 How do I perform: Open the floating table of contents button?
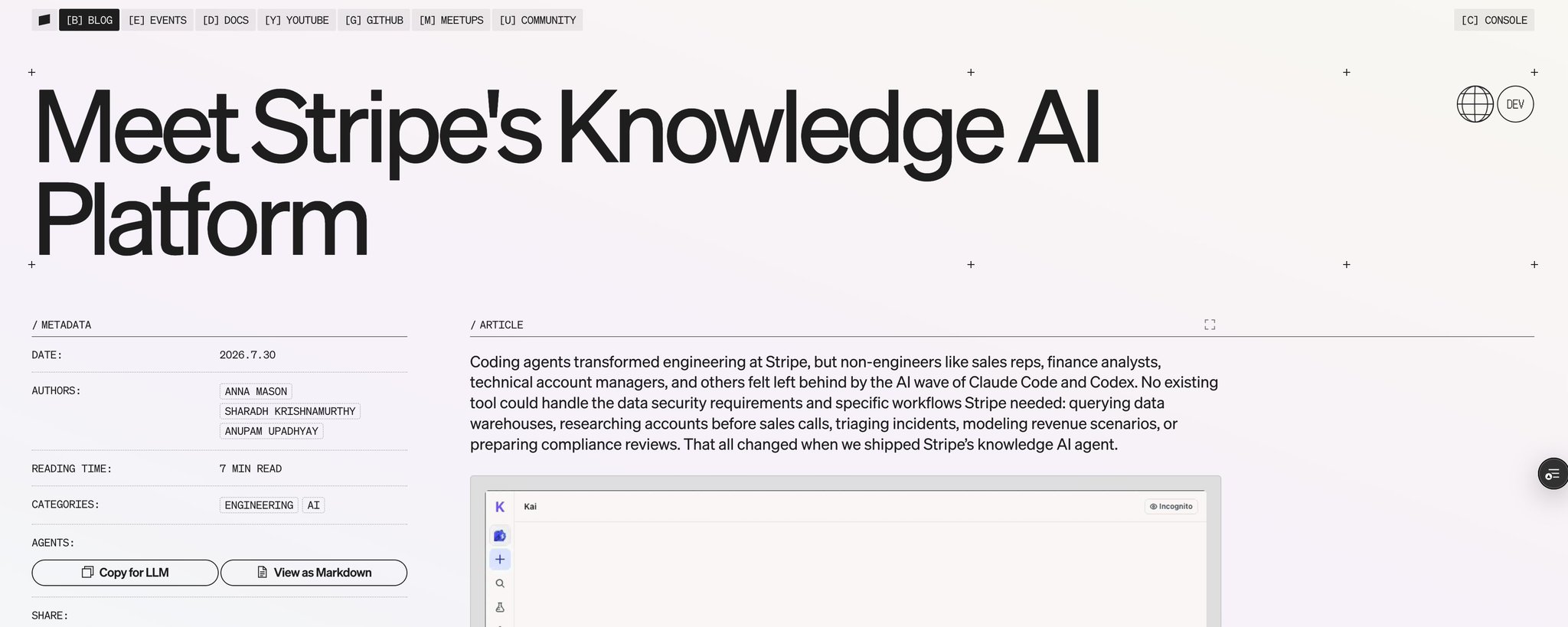pos(1553,475)
